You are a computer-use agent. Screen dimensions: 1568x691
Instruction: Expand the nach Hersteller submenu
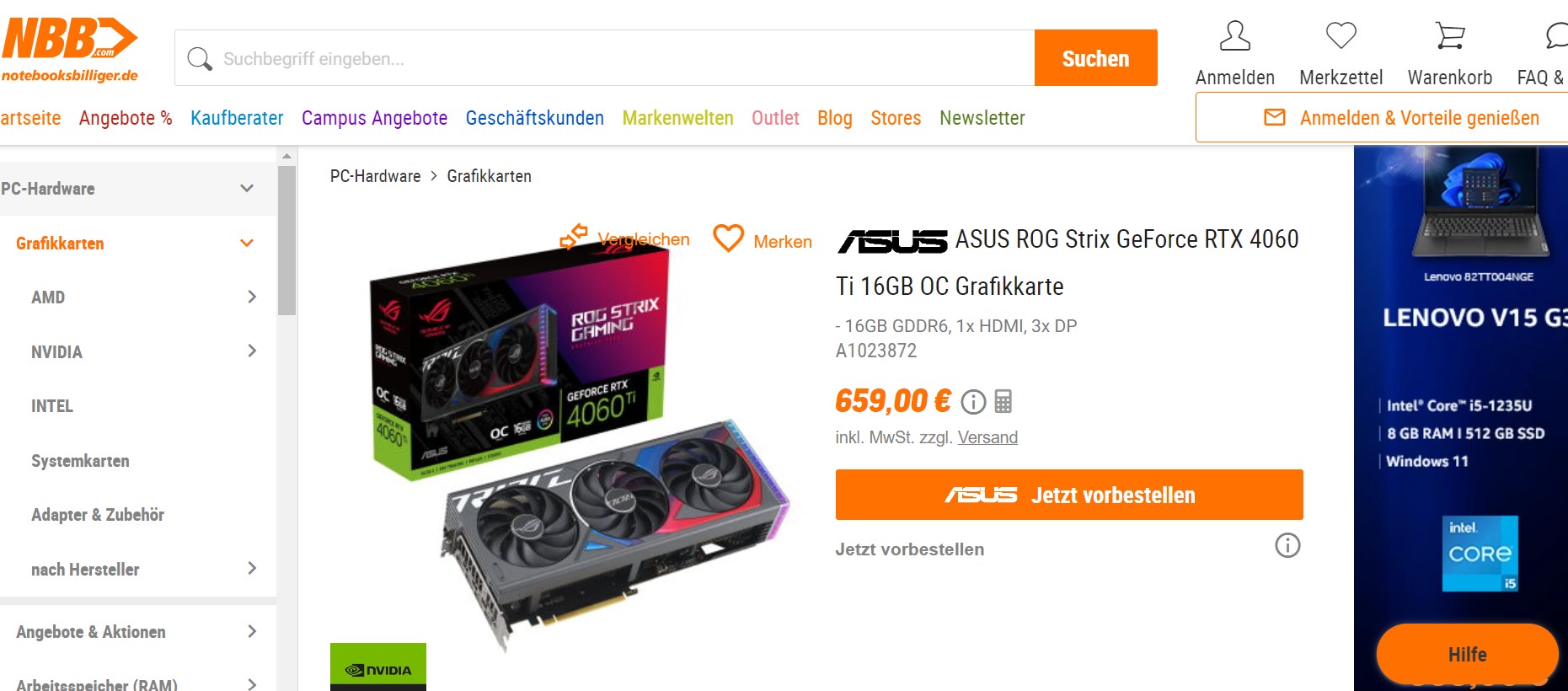[252, 568]
